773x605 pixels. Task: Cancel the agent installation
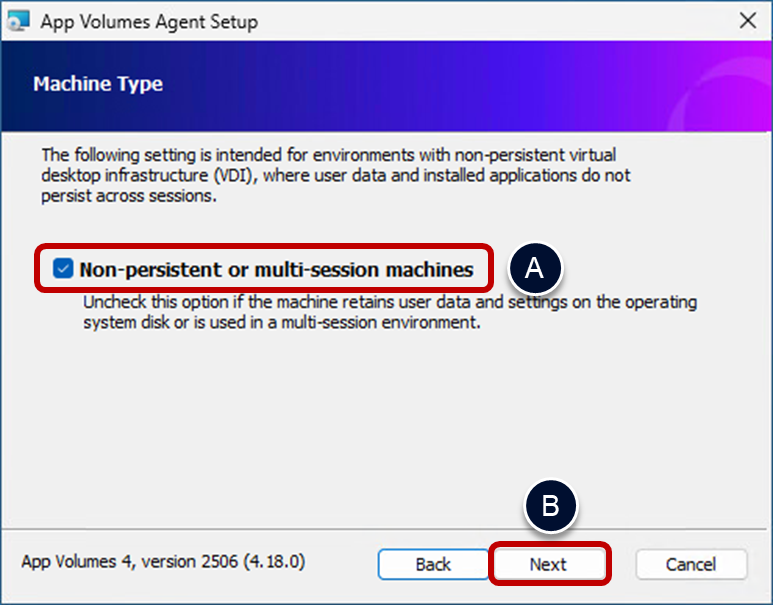click(690, 564)
